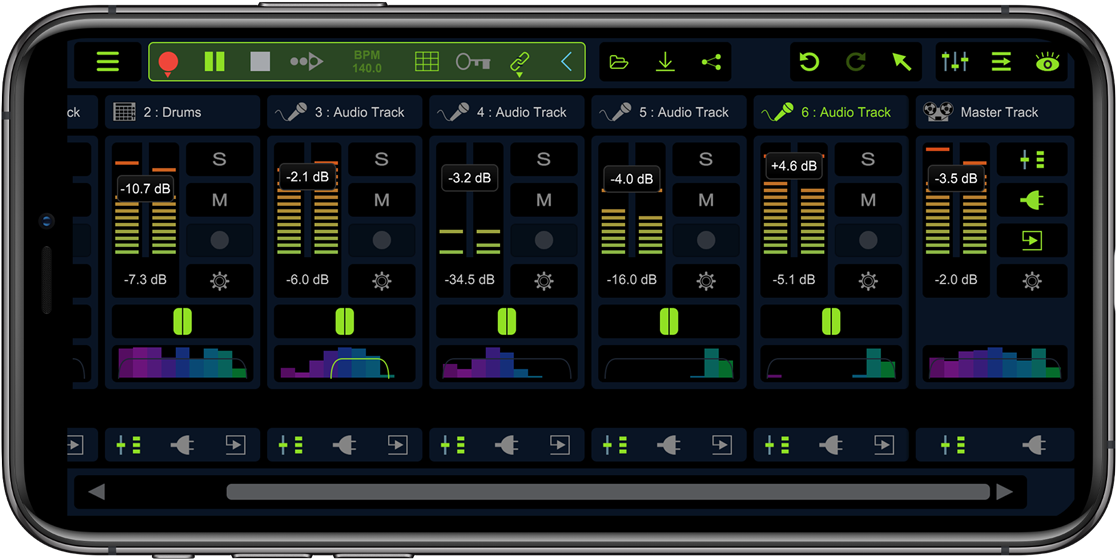1116x559 pixels.
Task: Expand the link/sync options dropdown
Action: point(520,63)
